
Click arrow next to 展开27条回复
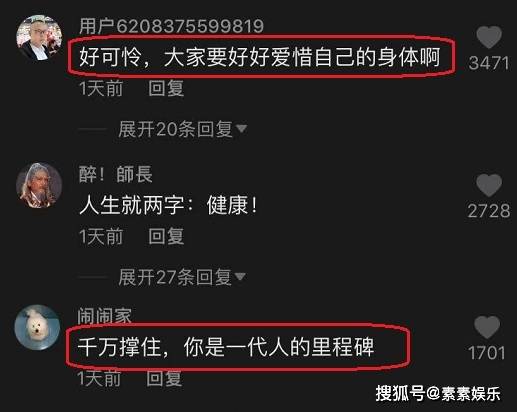(x=240, y=276)
